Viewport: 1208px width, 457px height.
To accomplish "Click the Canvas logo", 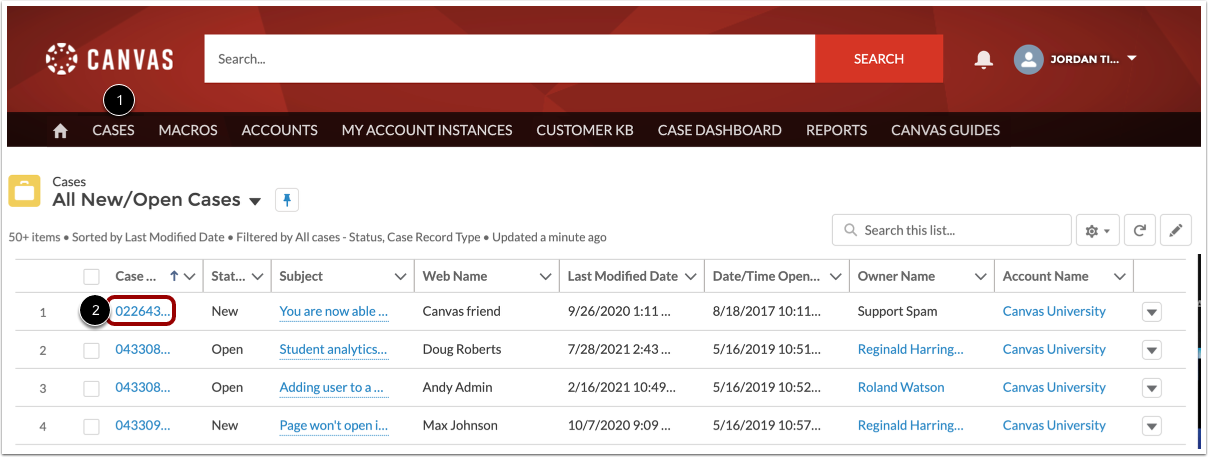I will coord(109,59).
